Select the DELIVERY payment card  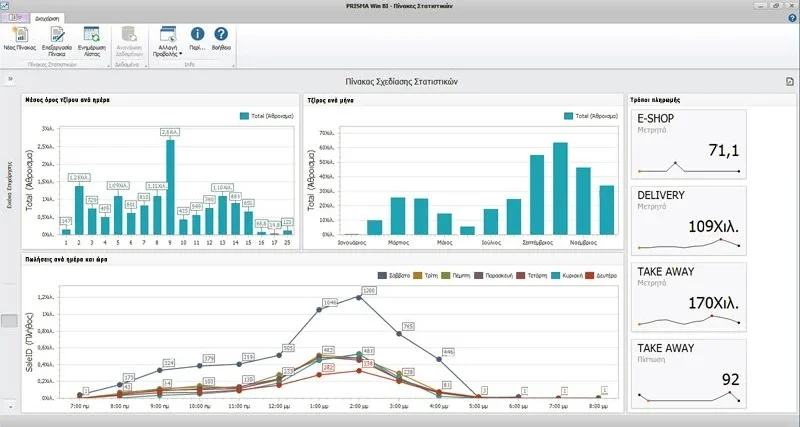click(x=688, y=220)
